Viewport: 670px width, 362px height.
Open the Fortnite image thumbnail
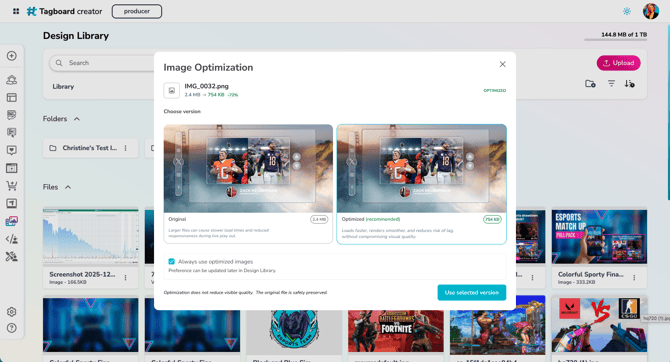point(396,330)
